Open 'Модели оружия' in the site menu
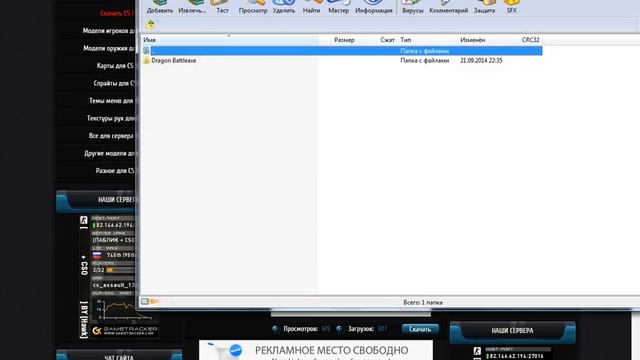 pos(109,48)
